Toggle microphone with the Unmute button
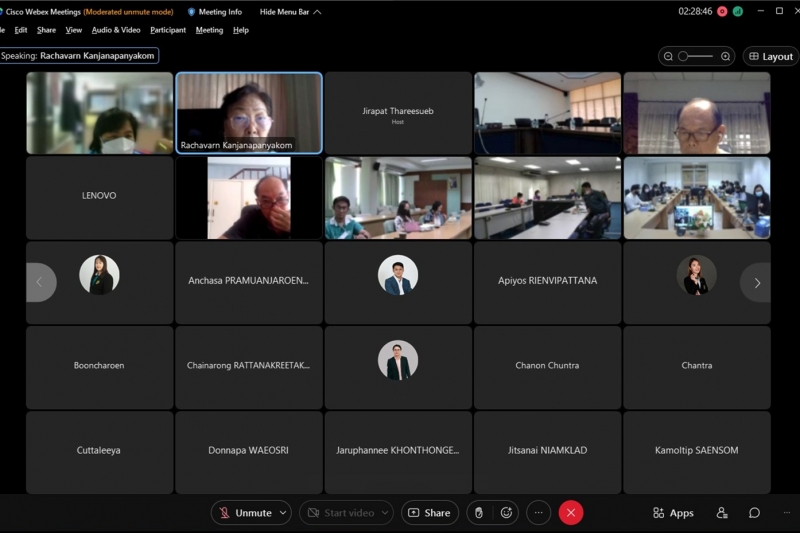 pyautogui.click(x=245, y=513)
